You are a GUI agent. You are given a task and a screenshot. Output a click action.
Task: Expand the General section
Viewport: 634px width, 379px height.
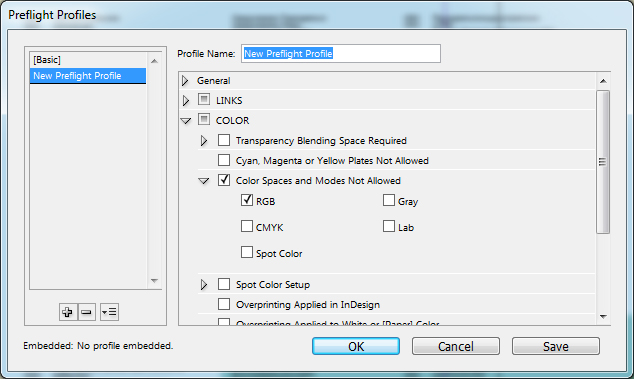click(185, 80)
